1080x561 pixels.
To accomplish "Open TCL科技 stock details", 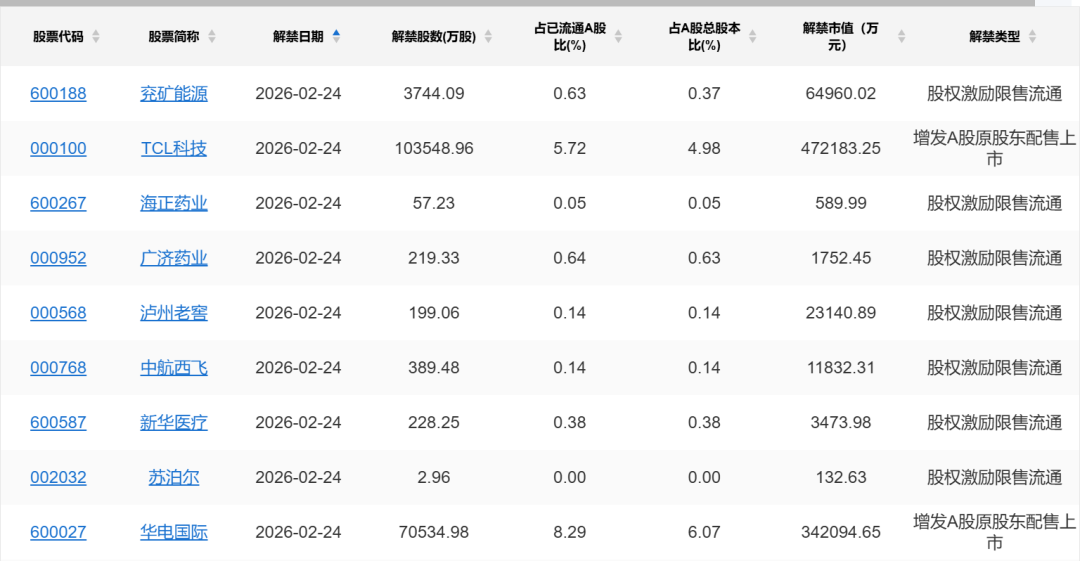I will [x=174, y=149].
